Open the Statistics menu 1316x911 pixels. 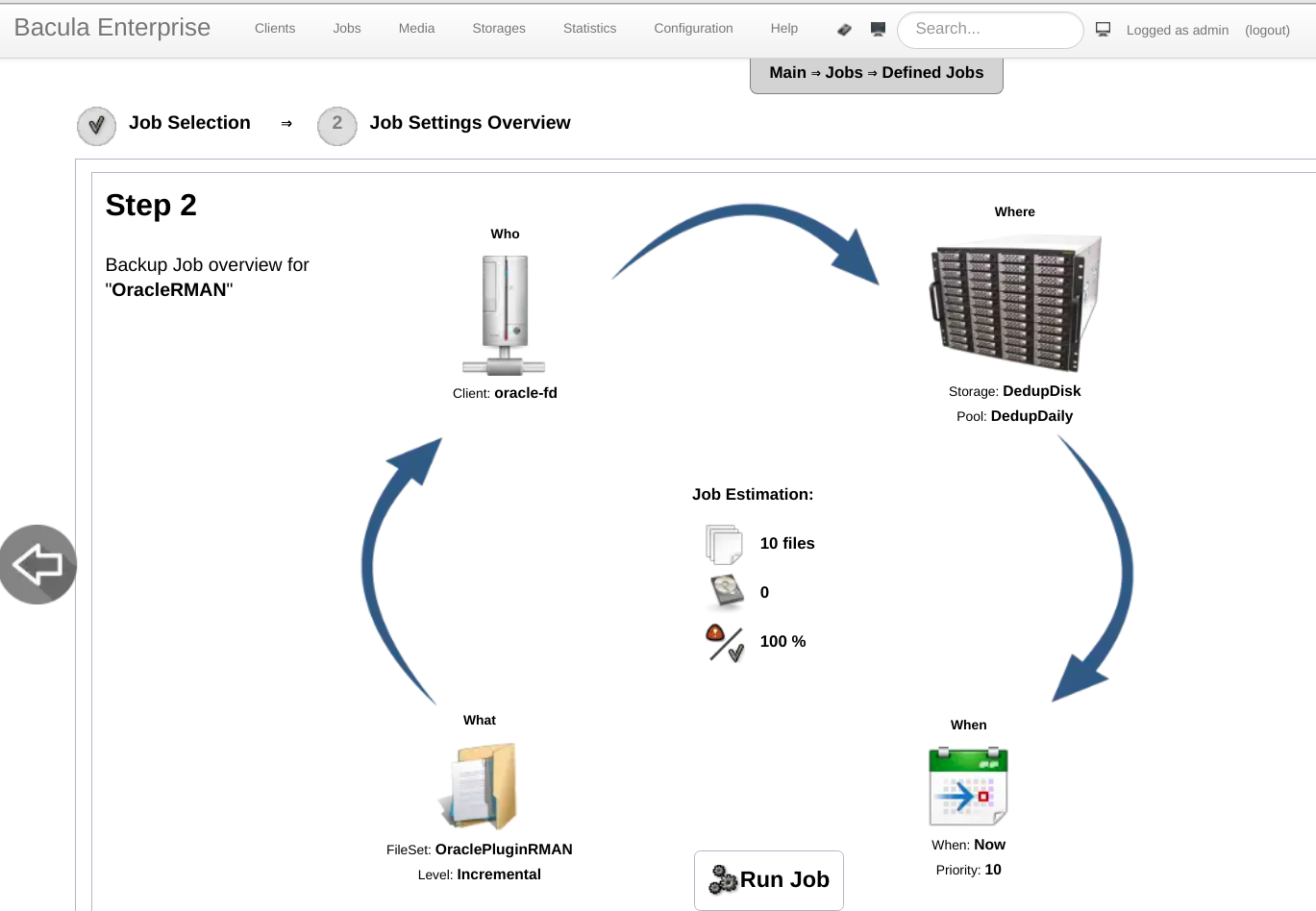590,29
